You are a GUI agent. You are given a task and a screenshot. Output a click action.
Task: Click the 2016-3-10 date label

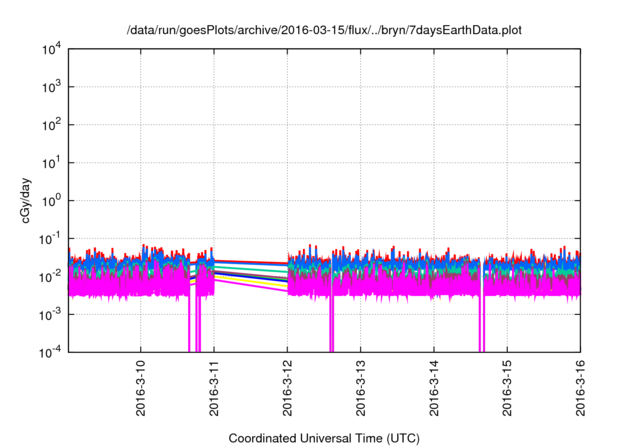pos(140,388)
